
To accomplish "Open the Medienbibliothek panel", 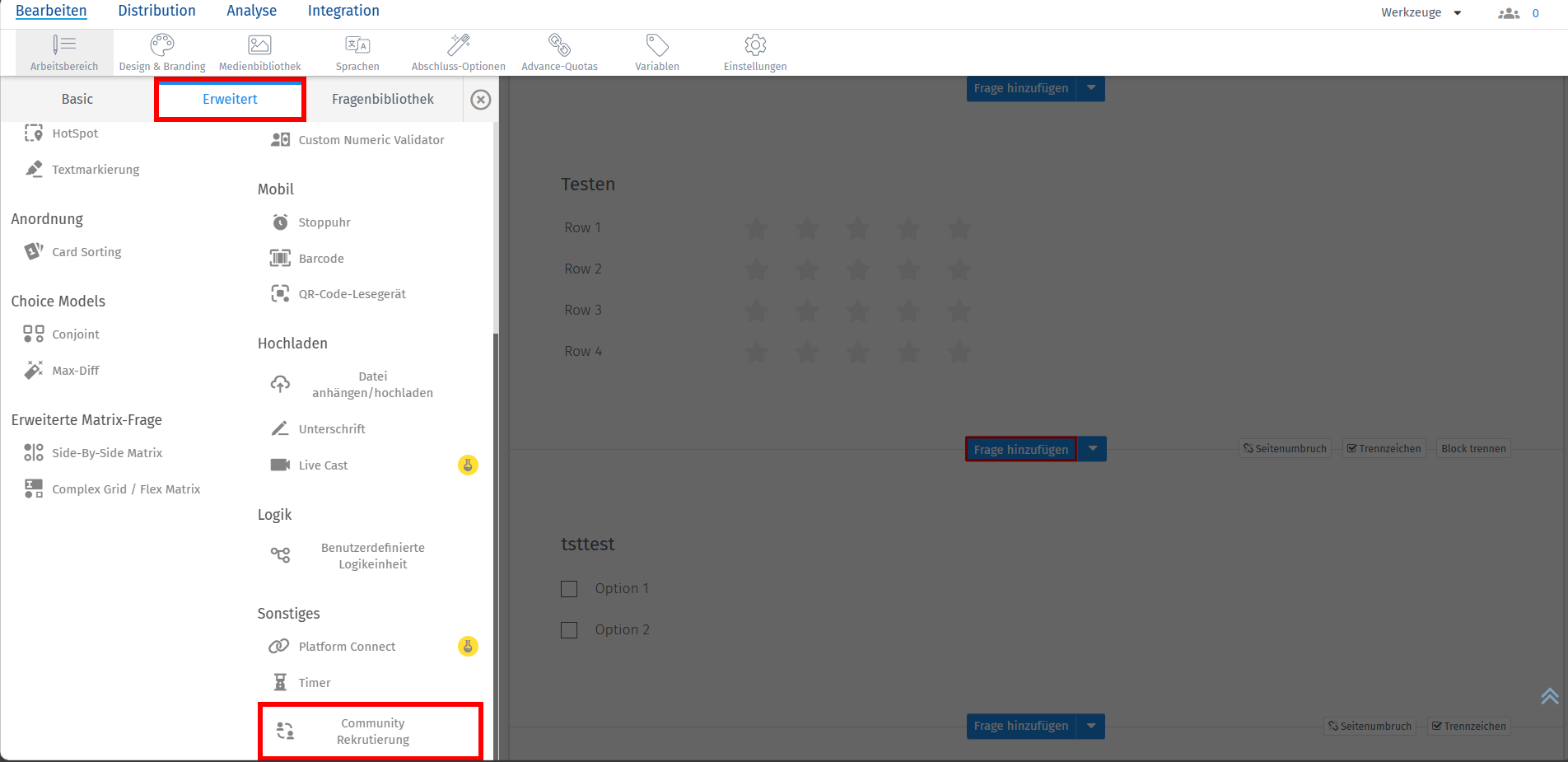I will (x=259, y=51).
